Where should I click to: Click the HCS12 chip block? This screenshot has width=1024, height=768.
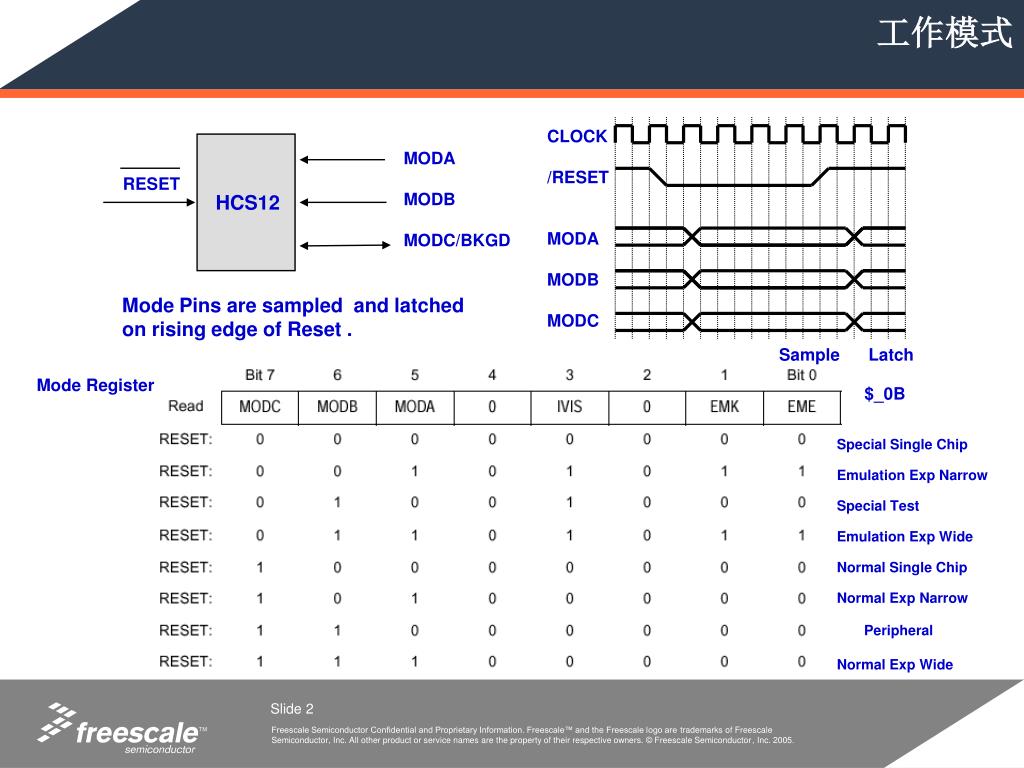pyautogui.click(x=246, y=202)
